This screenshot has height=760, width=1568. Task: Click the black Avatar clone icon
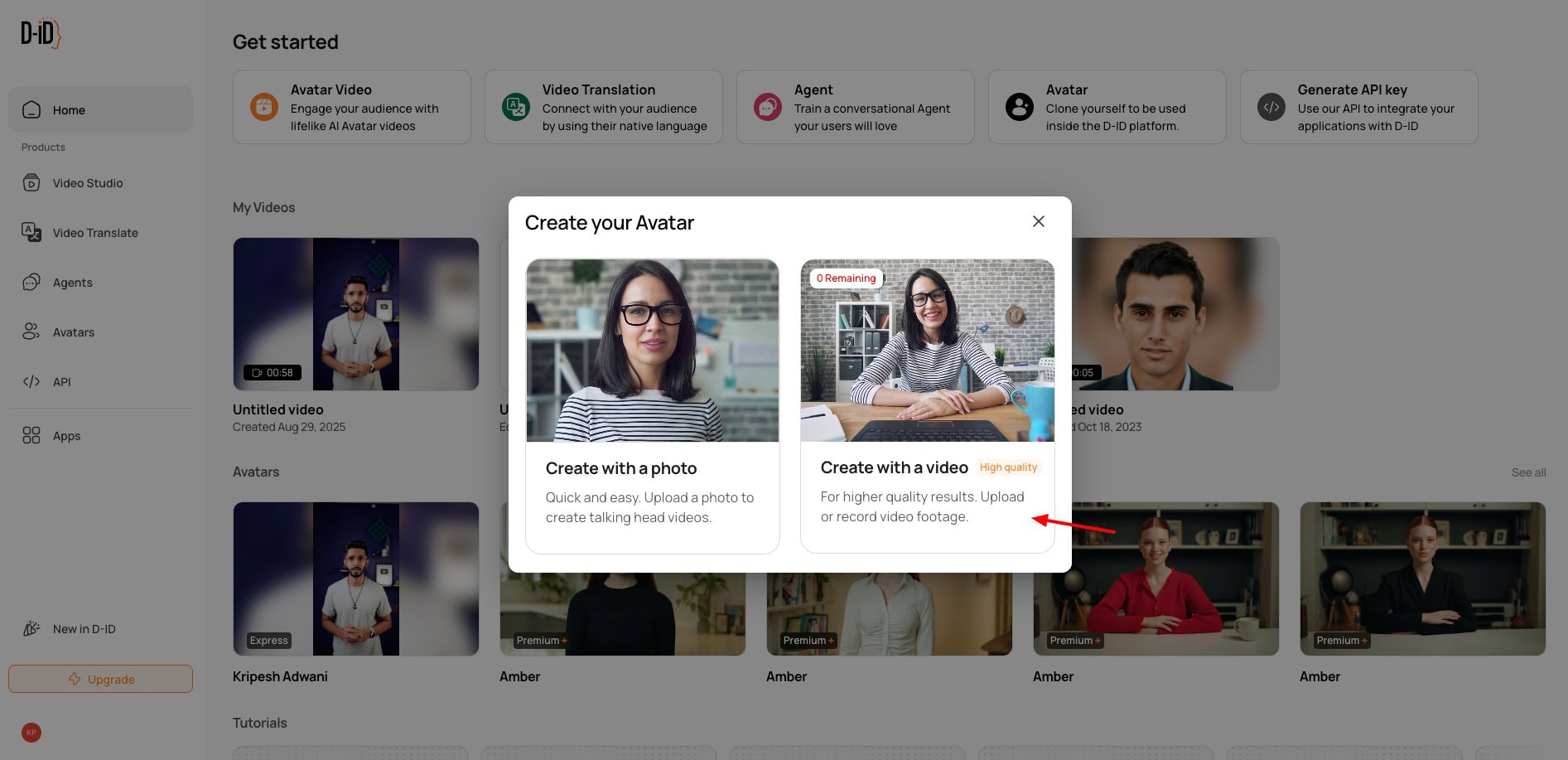pyautogui.click(x=1020, y=107)
